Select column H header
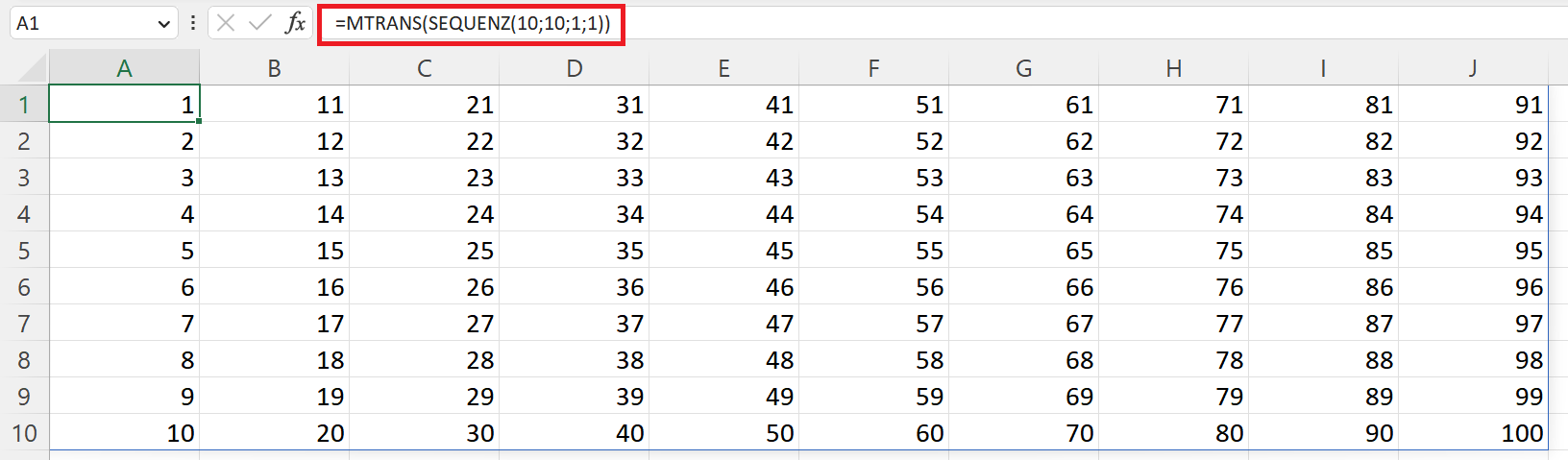This screenshot has height=460, width=1568. [x=1173, y=68]
